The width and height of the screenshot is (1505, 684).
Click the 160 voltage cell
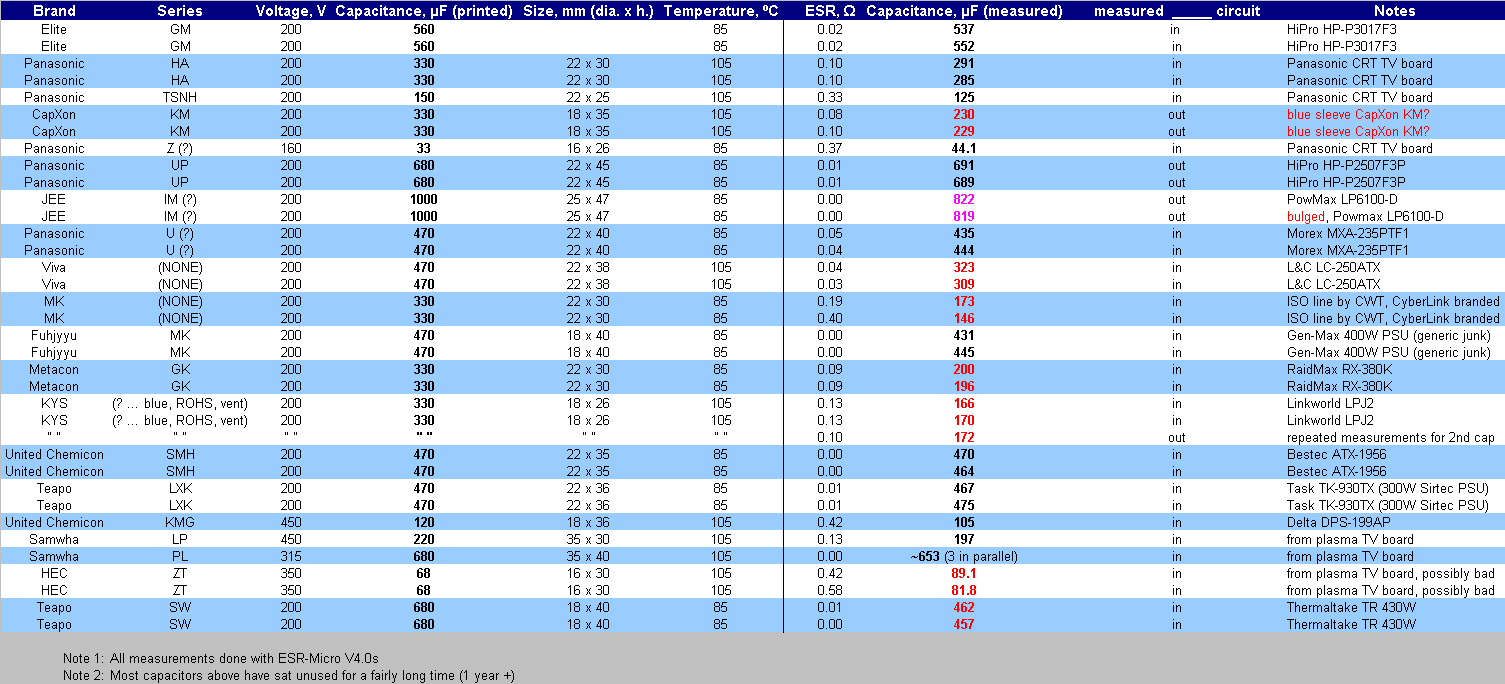pyautogui.click(x=291, y=148)
